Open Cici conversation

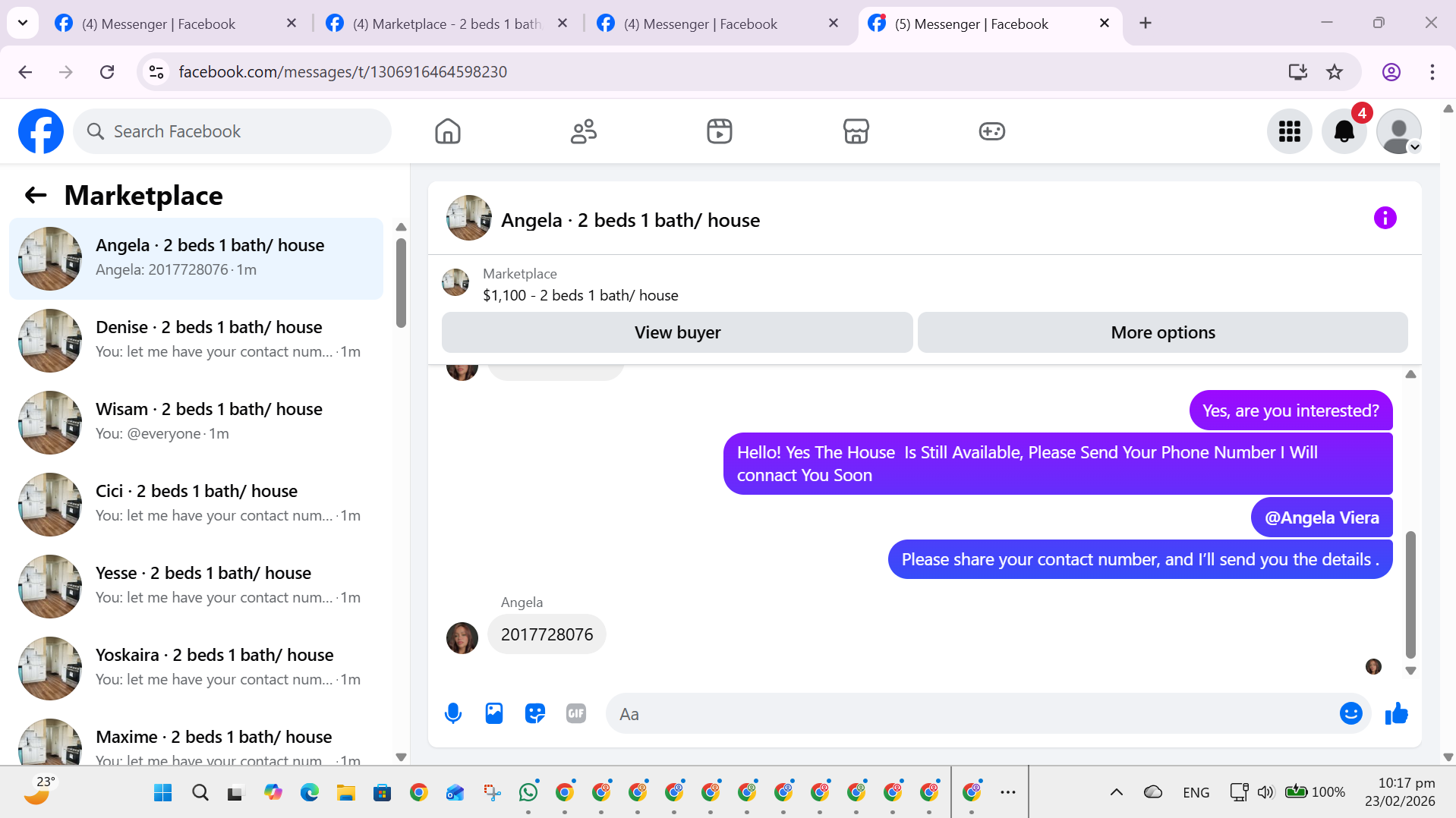pyautogui.click(x=196, y=505)
